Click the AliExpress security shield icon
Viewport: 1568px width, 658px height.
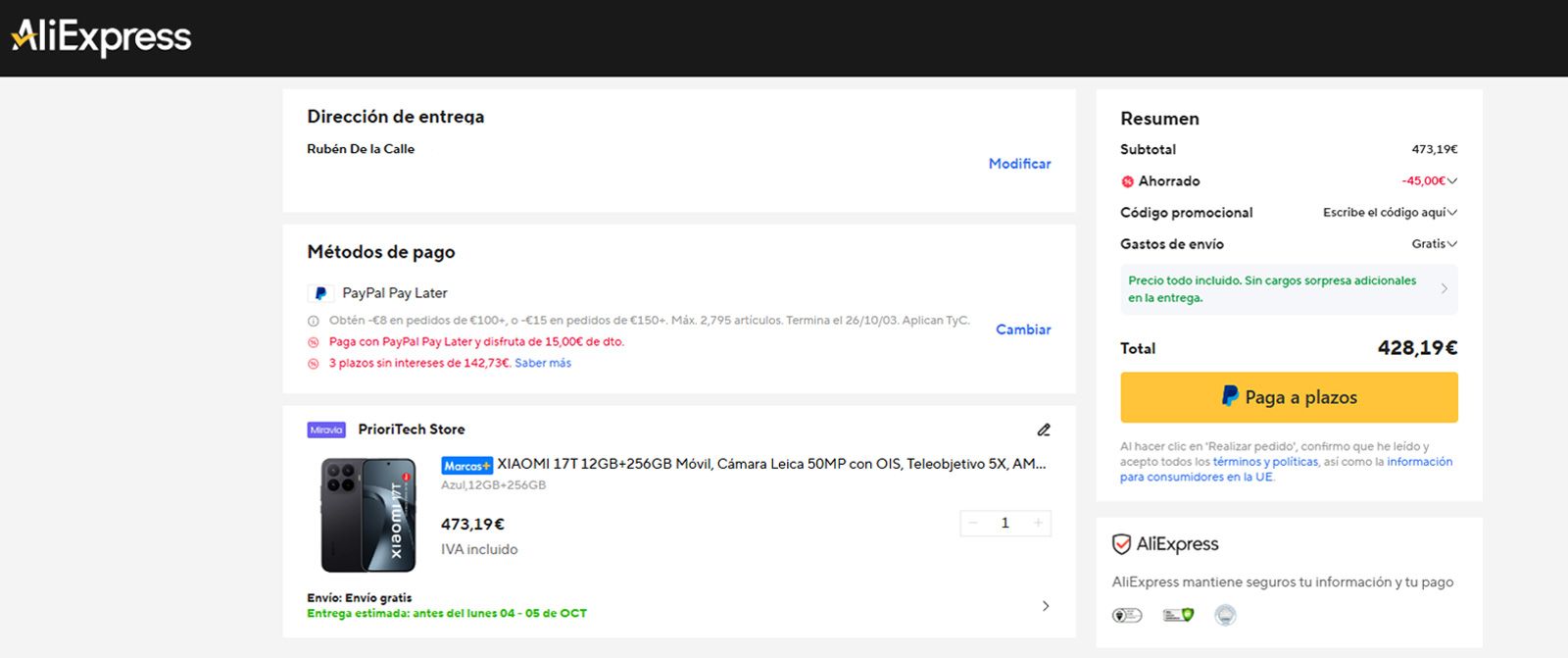pos(1121,544)
